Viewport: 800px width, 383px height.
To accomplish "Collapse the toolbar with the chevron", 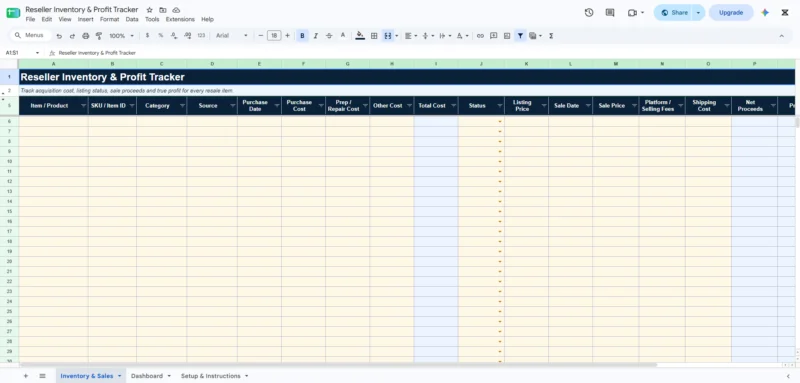I will coord(781,36).
